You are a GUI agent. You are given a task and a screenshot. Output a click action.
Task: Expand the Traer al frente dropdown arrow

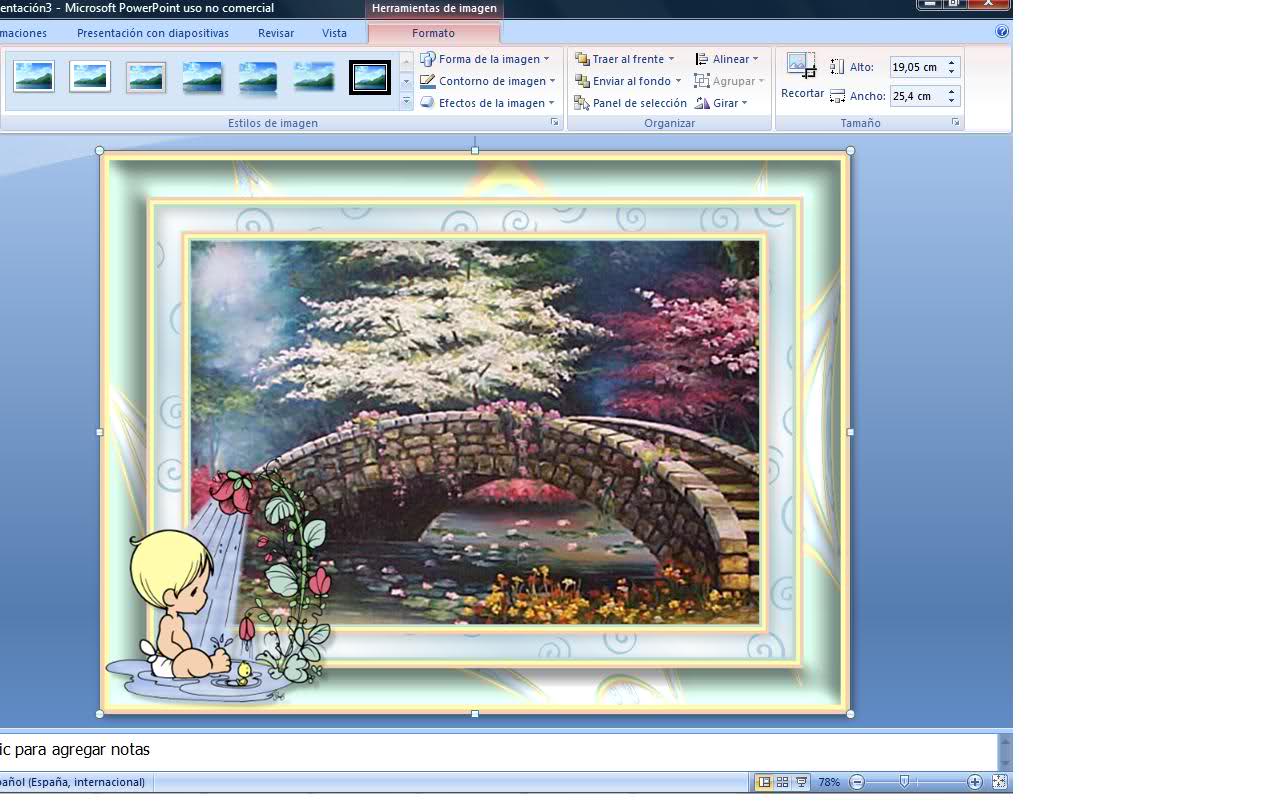pyautogui.click(x=671, y=59)
